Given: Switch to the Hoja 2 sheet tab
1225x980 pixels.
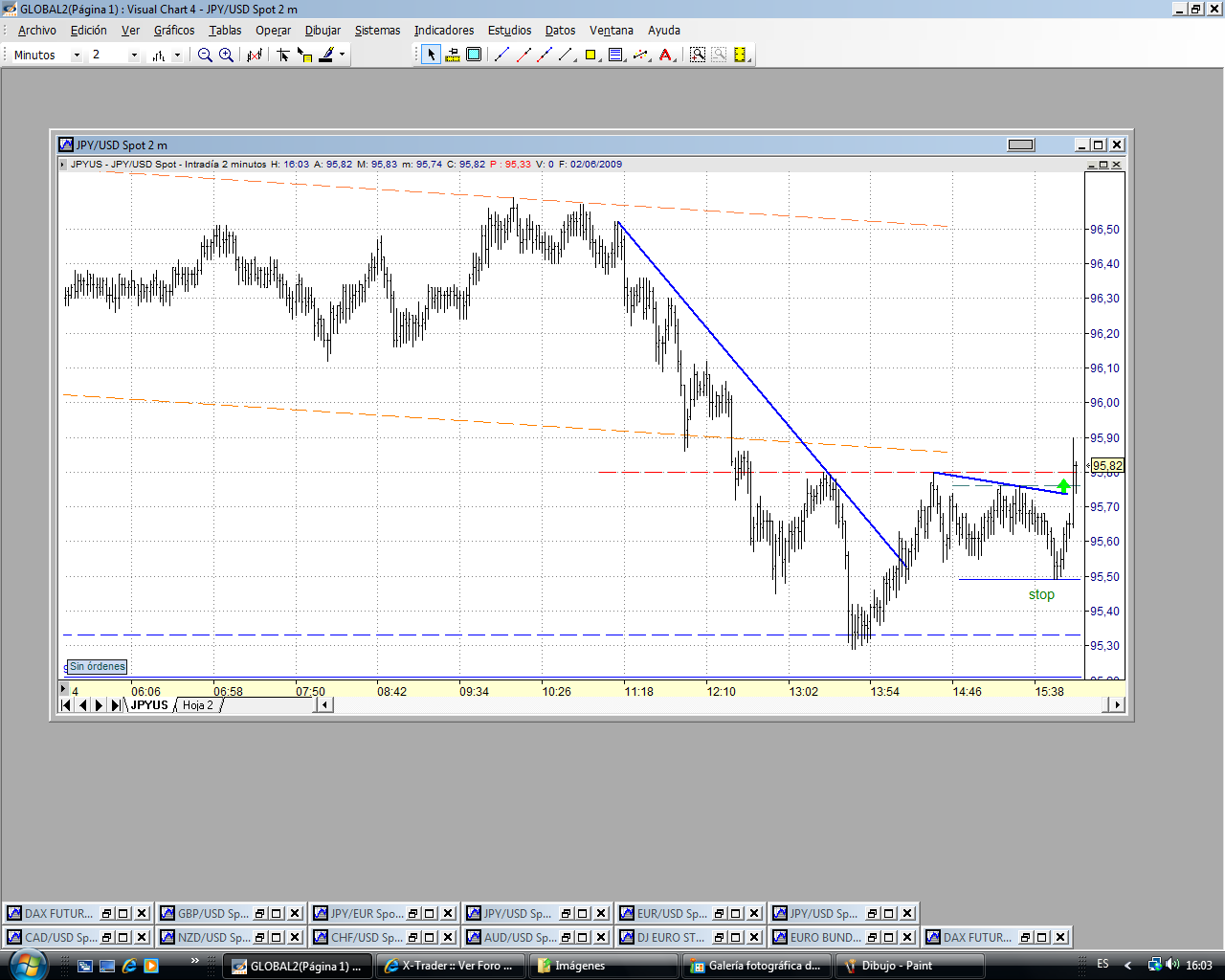Looking at the screenshot, I should pos(198,705).
